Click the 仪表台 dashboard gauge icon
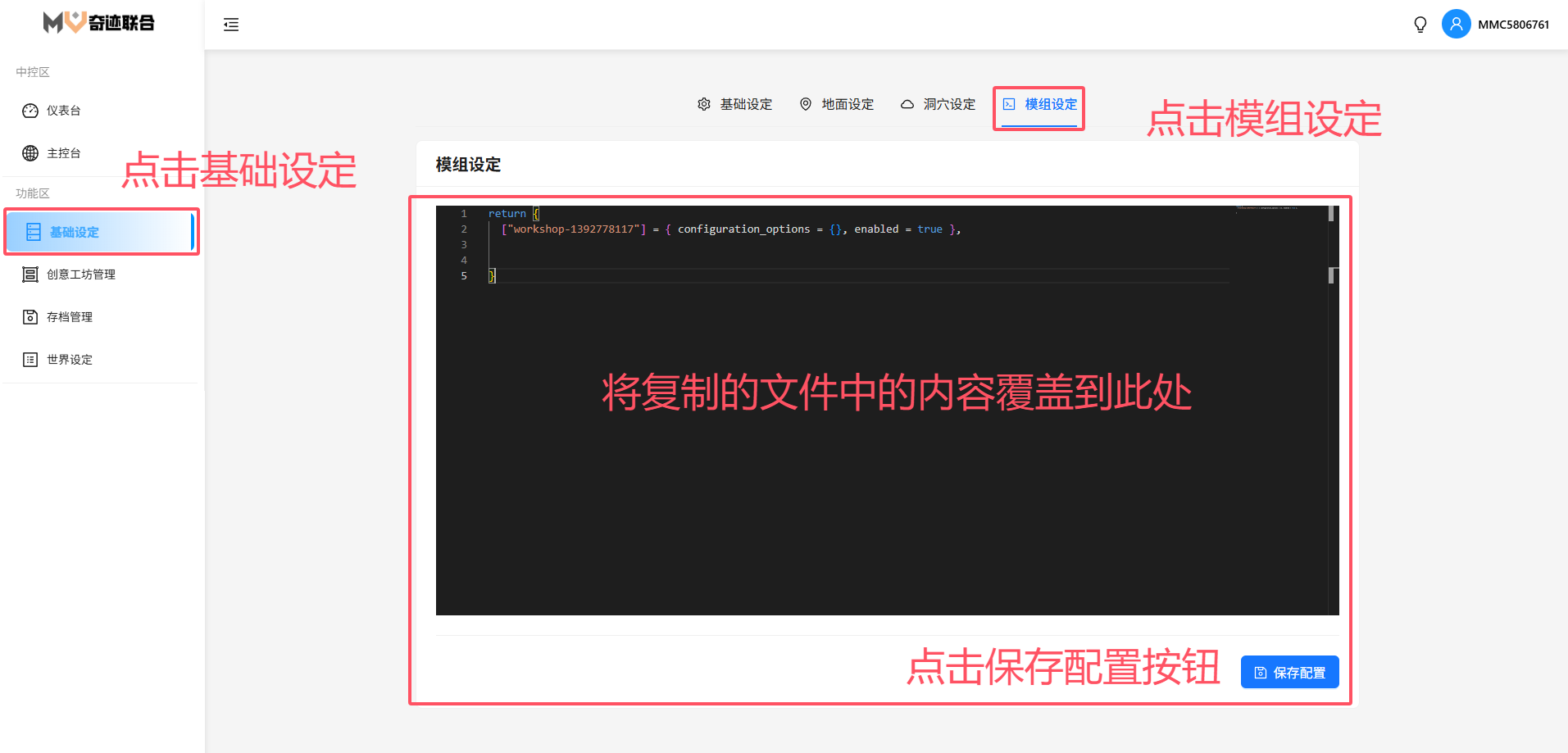This screenshot has height=753, width=1568. click(x=30, y=111)
